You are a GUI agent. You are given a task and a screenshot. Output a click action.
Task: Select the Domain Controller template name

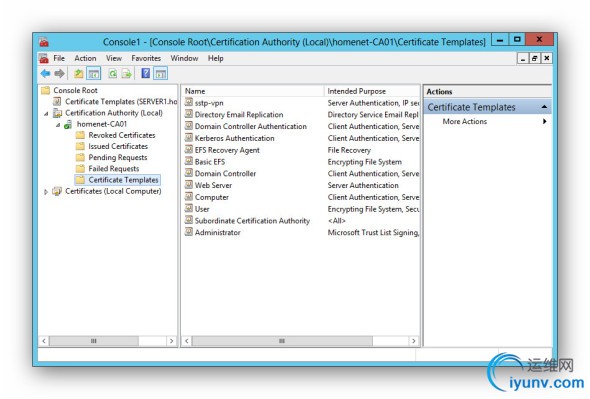click(x=225, y=174)
